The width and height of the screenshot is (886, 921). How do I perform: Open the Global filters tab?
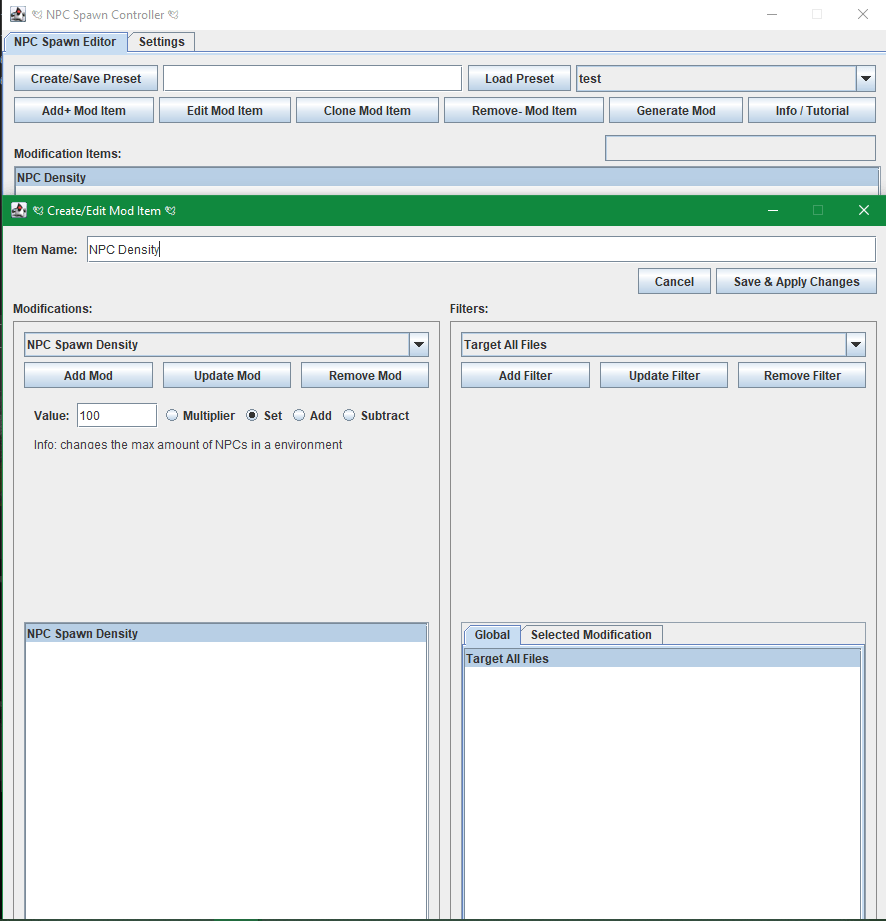[492, 635]
